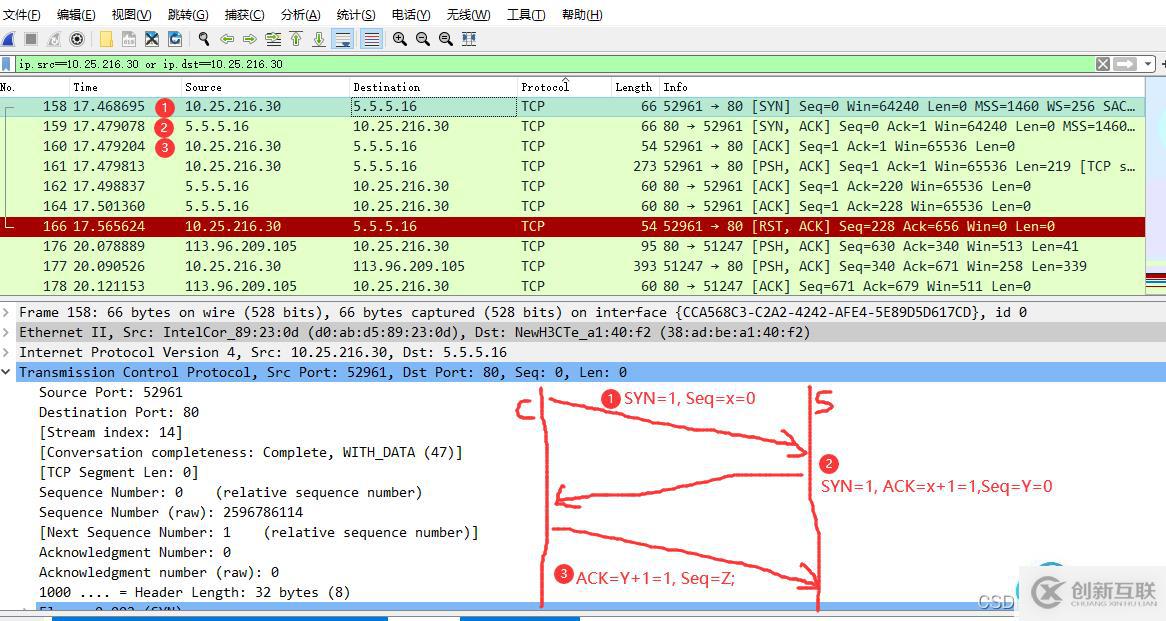Go to a specific packet number
The image size is (1166, 621).
point(273,39)
